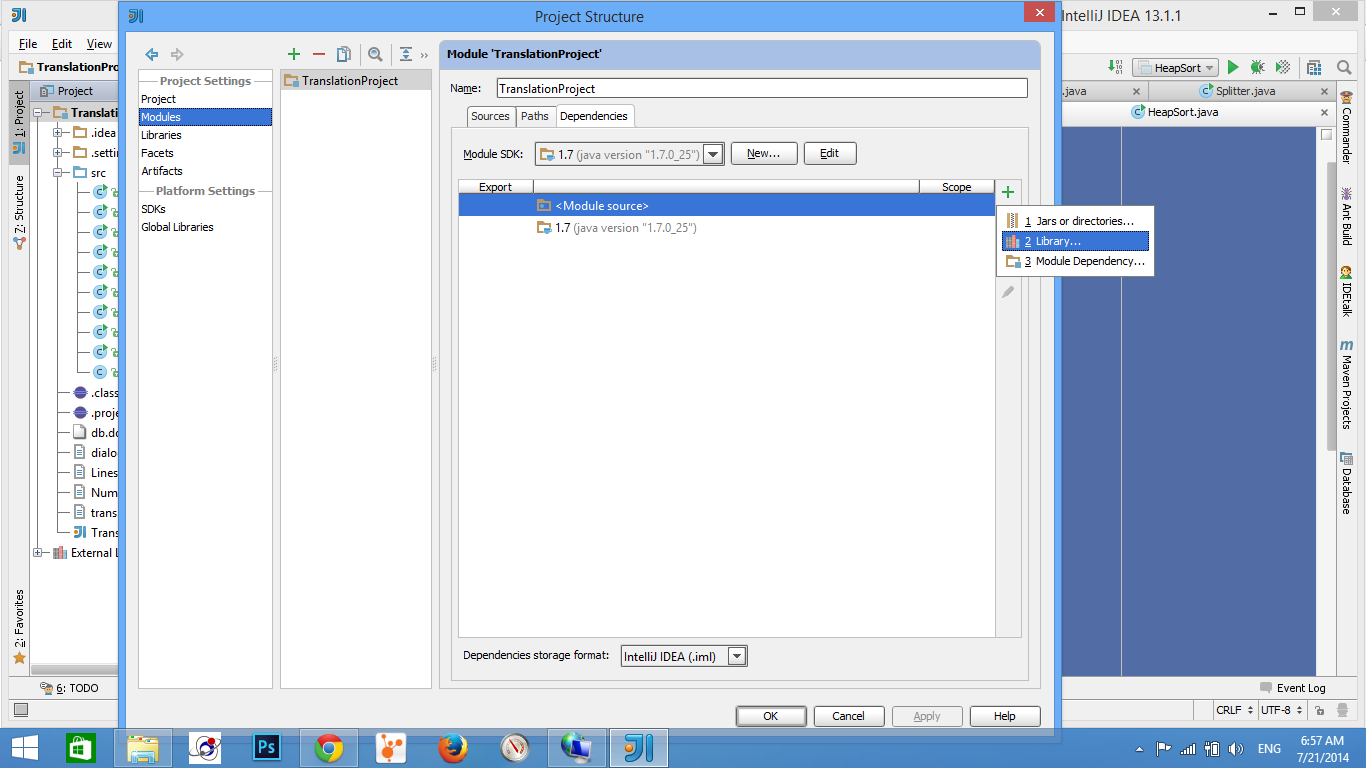Close the Splitter.java editor tab

point(1323,91)
